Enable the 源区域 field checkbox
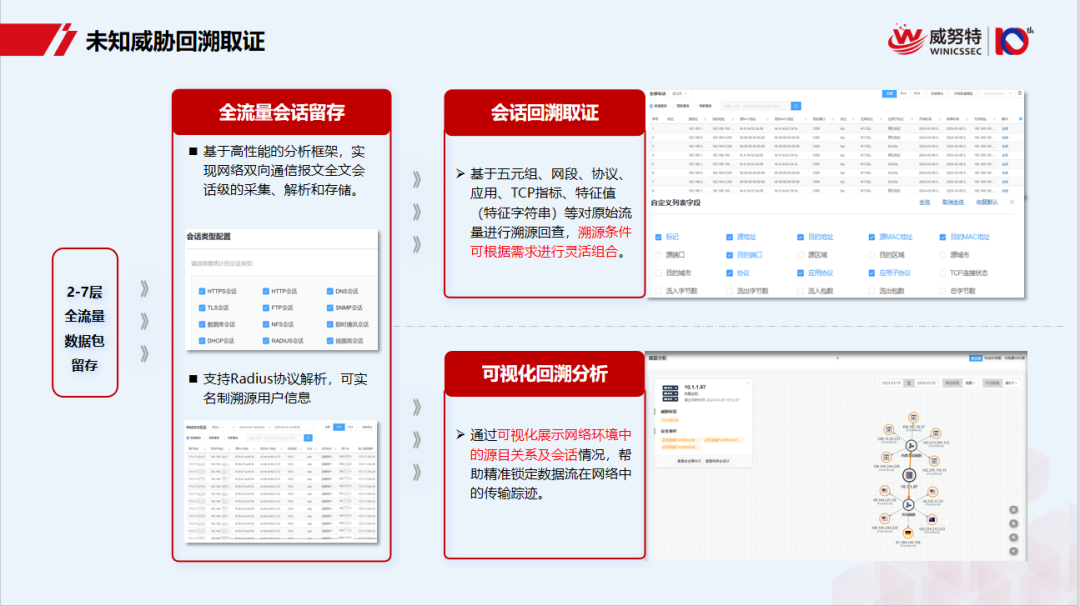The height and width of the screenshot is (606, 1080). 800,255
